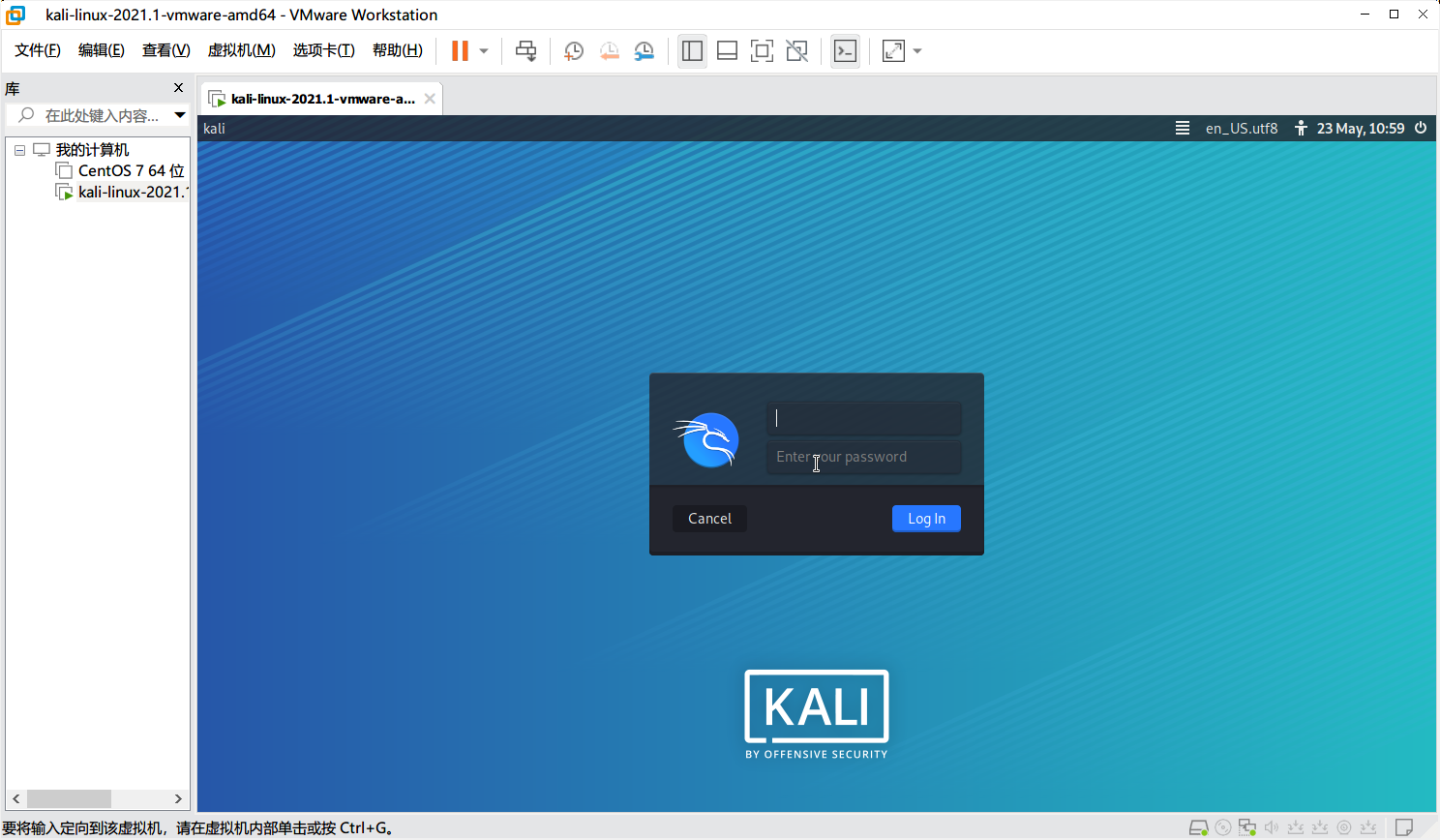Collapse the 我的计算机 tree node
This screenshot has width=1440, height=840.
[19, 150]
